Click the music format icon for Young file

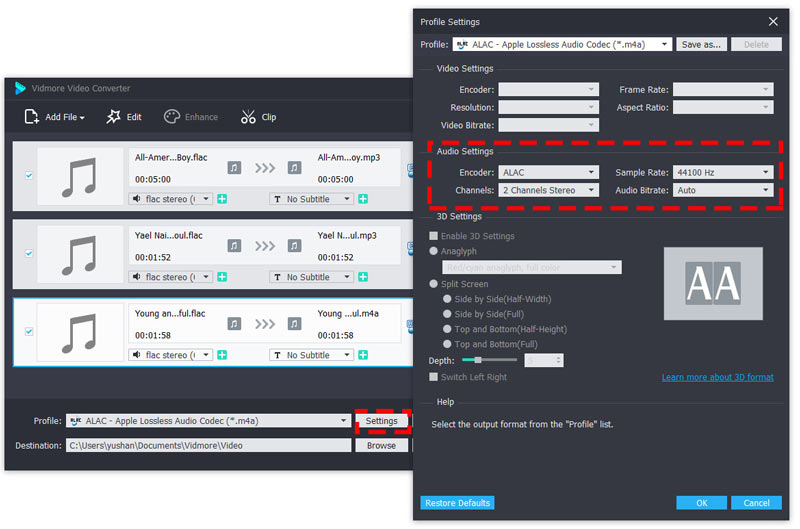234,323
